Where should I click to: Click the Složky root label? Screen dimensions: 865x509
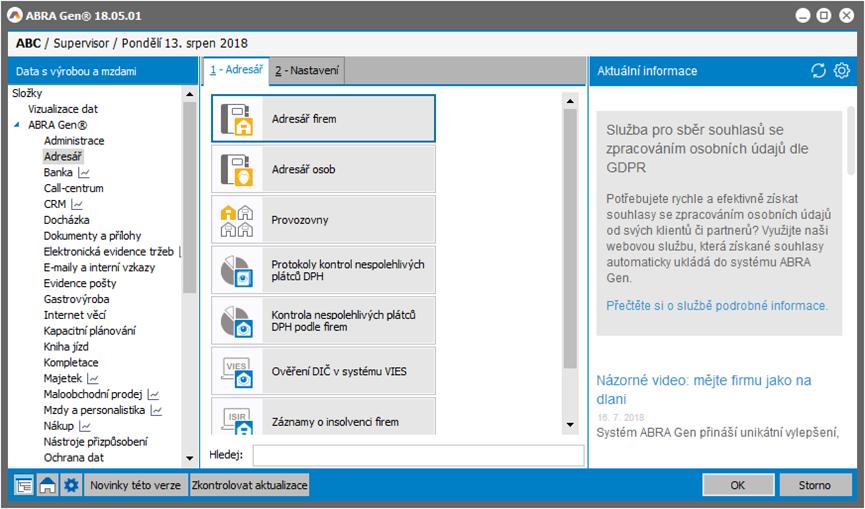point(26,93)
